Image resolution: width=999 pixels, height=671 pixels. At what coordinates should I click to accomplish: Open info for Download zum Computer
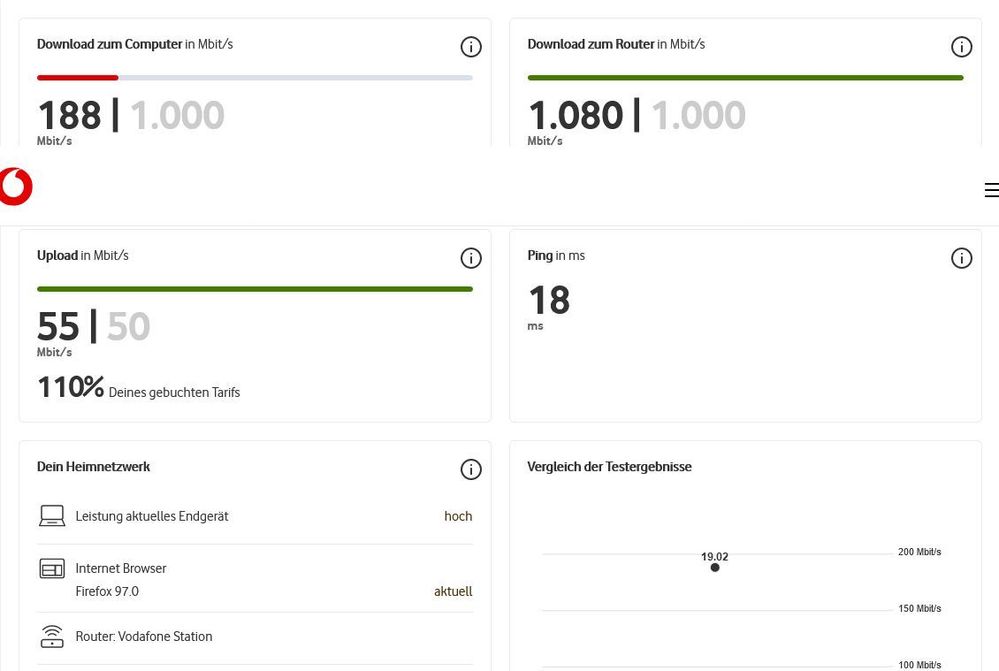pos(471,47)
